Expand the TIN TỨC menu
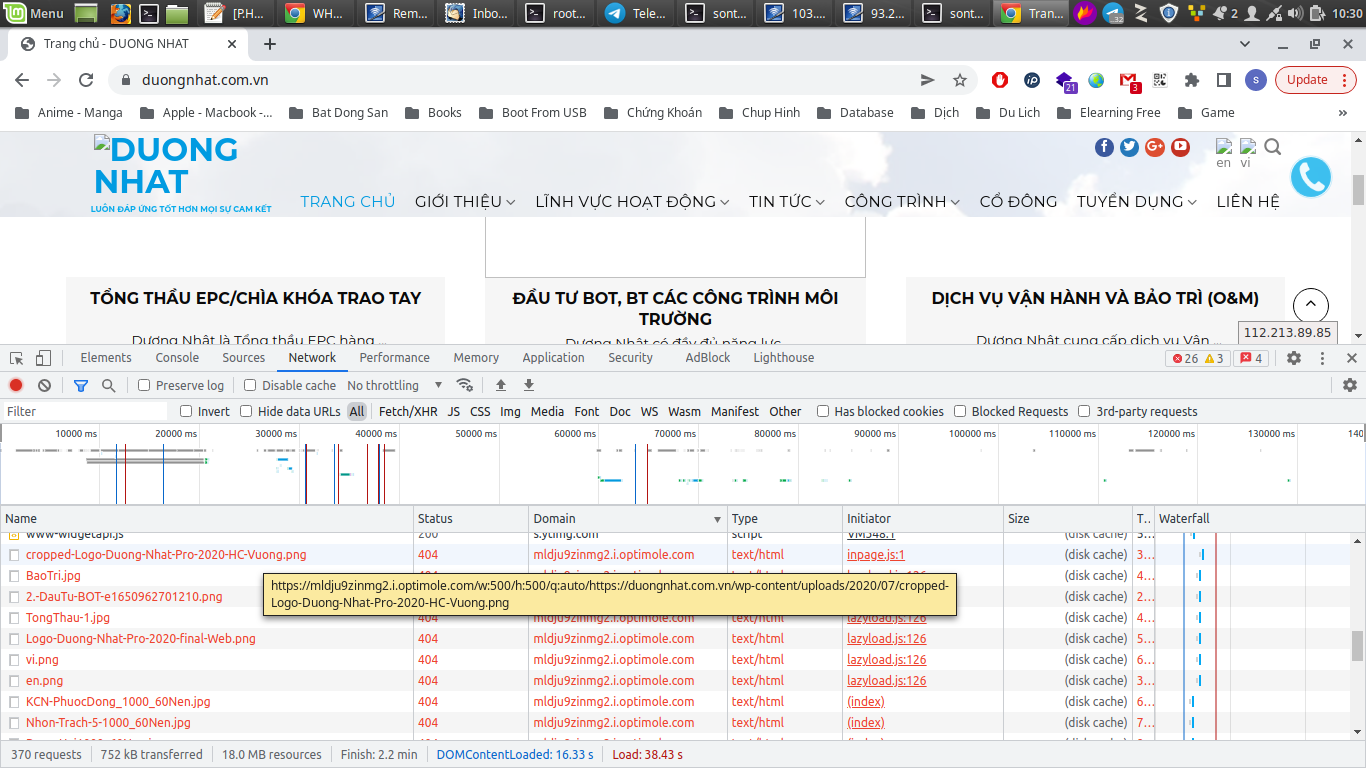This screenshot has height=768, width=1366. pyautogui.click(x=787, y=201)
